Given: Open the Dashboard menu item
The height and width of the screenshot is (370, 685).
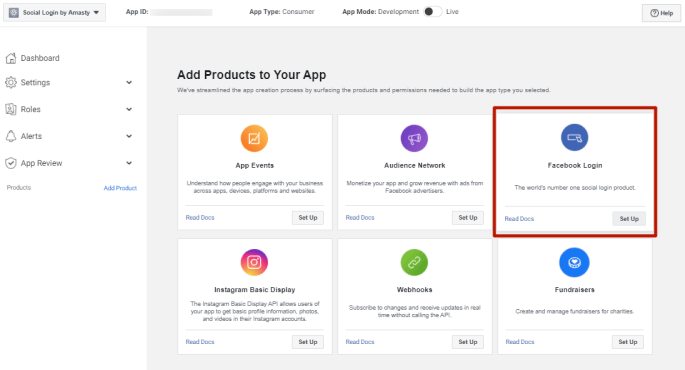Looking at the screenshot, I should coord(40,58).
